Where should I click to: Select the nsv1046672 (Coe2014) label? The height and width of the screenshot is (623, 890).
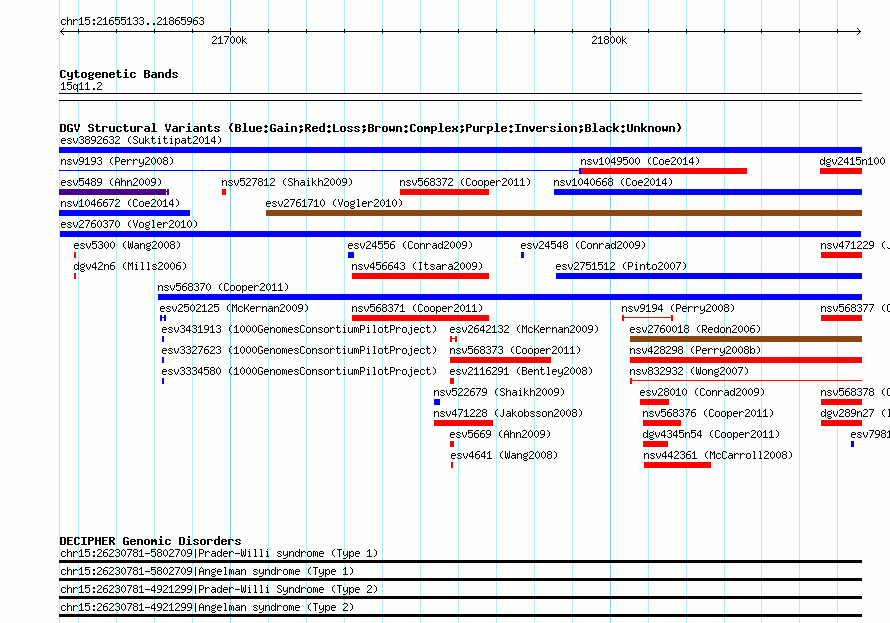point(120,203)
